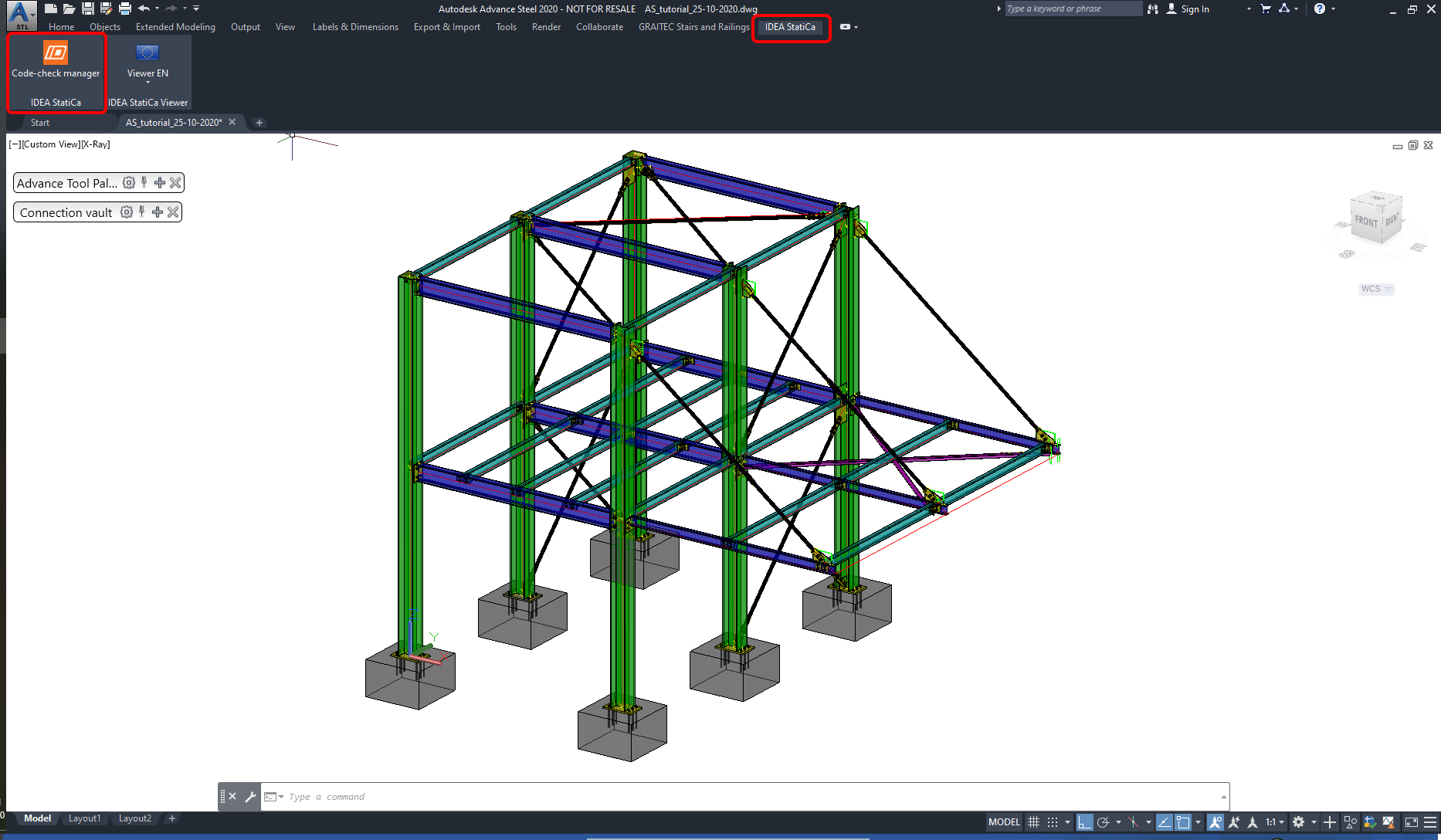Click the Custom View viewport label

click(x=50, y=144)
